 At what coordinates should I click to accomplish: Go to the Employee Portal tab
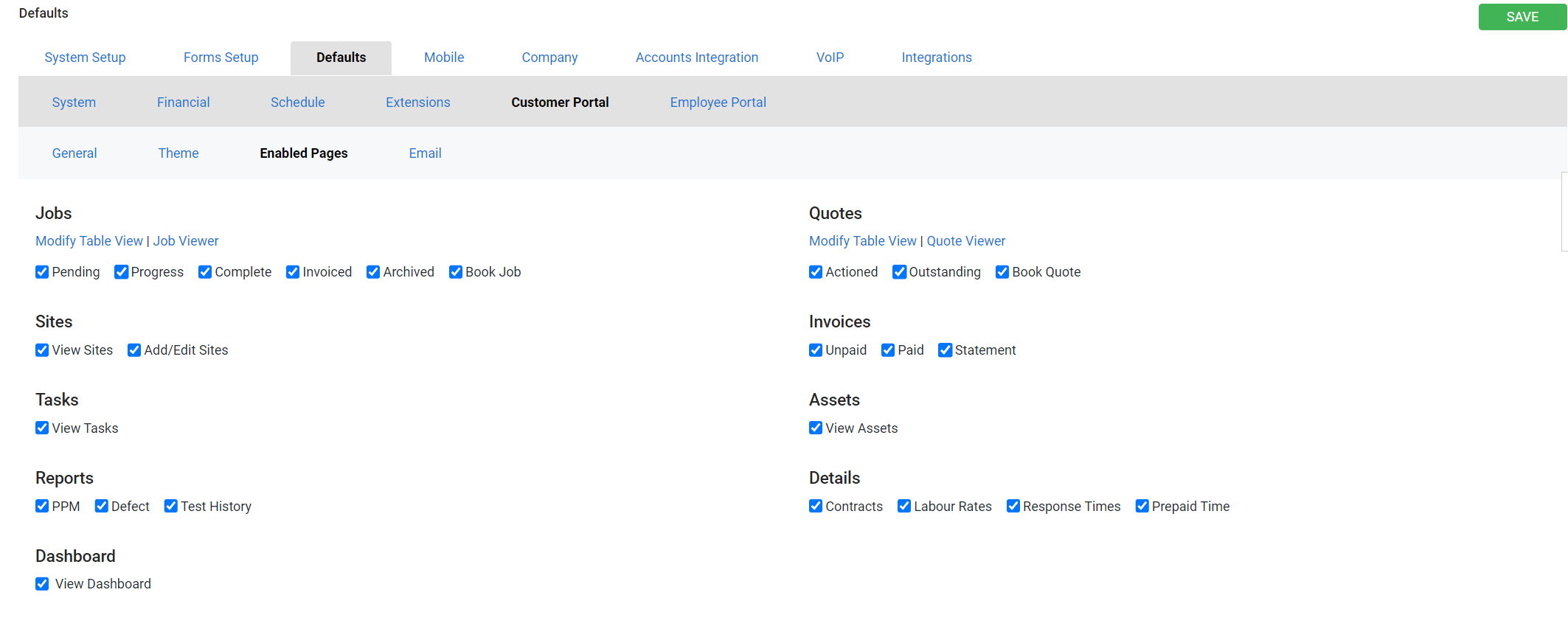click(x=718, y=102)
